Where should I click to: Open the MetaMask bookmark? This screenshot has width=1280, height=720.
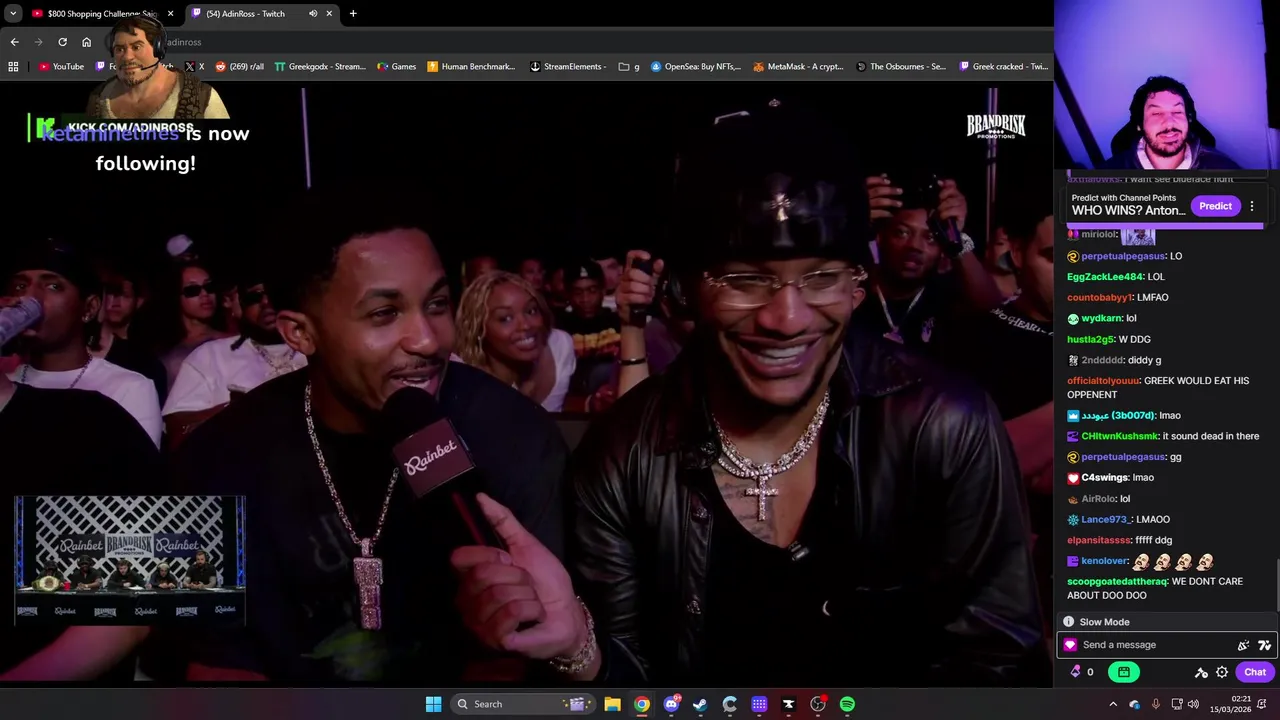pos(798,67)
